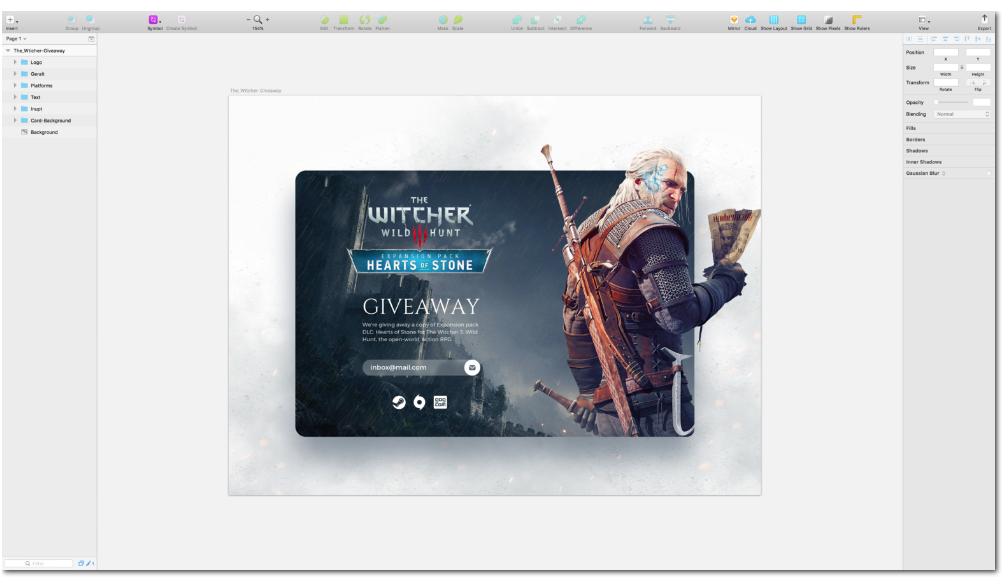1004x577 pixels.
Task: Select the Background layer
Action: (49, 132)
